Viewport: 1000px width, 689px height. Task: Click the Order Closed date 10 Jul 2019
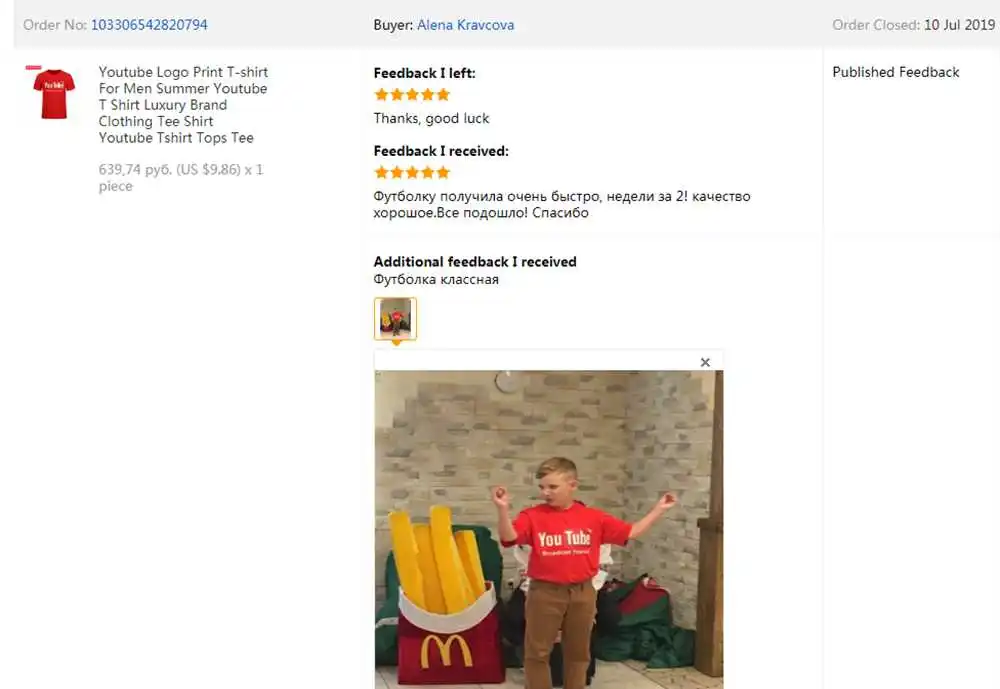(x=960, y=25)
